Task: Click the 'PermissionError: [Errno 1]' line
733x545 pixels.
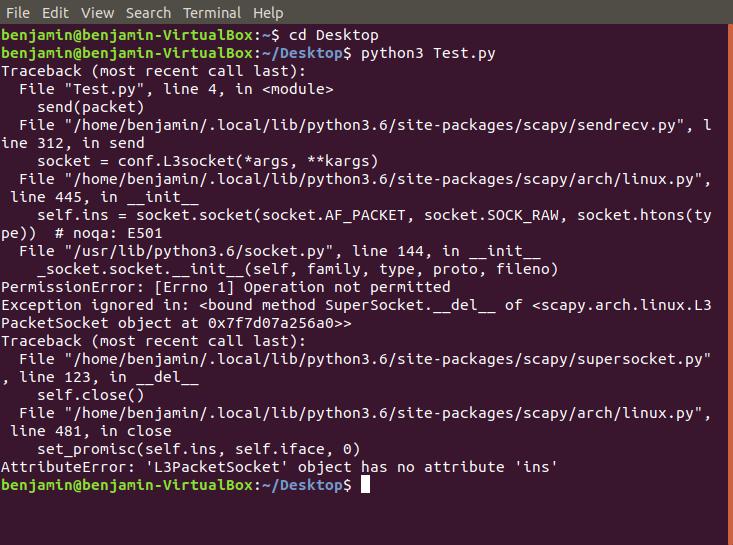Action: pos(226,287)
